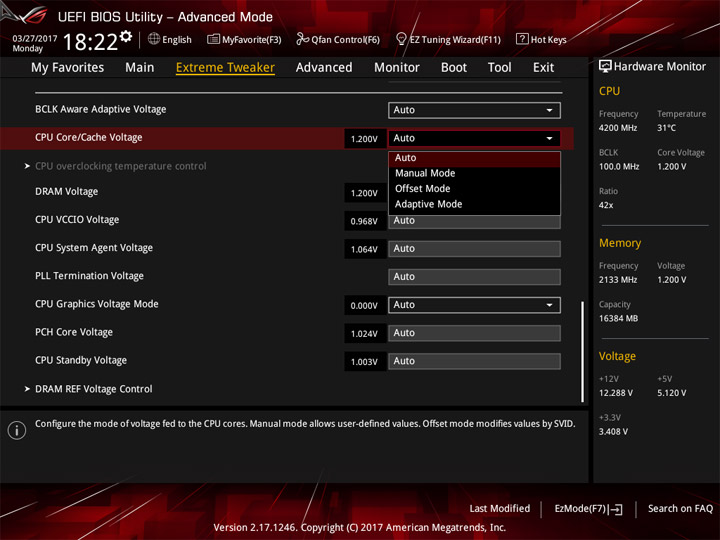Open CPU Graphics Voltage Mode dropdown

pos(474,305)
